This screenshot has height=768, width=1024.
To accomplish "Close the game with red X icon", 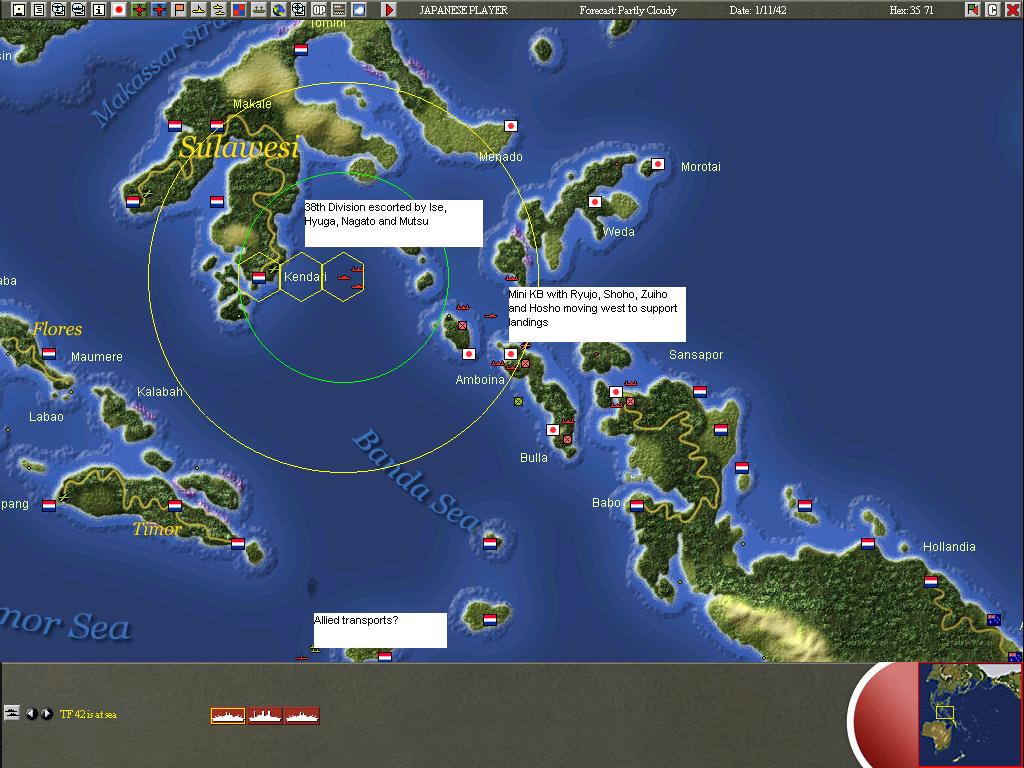I will point(1012,9).
